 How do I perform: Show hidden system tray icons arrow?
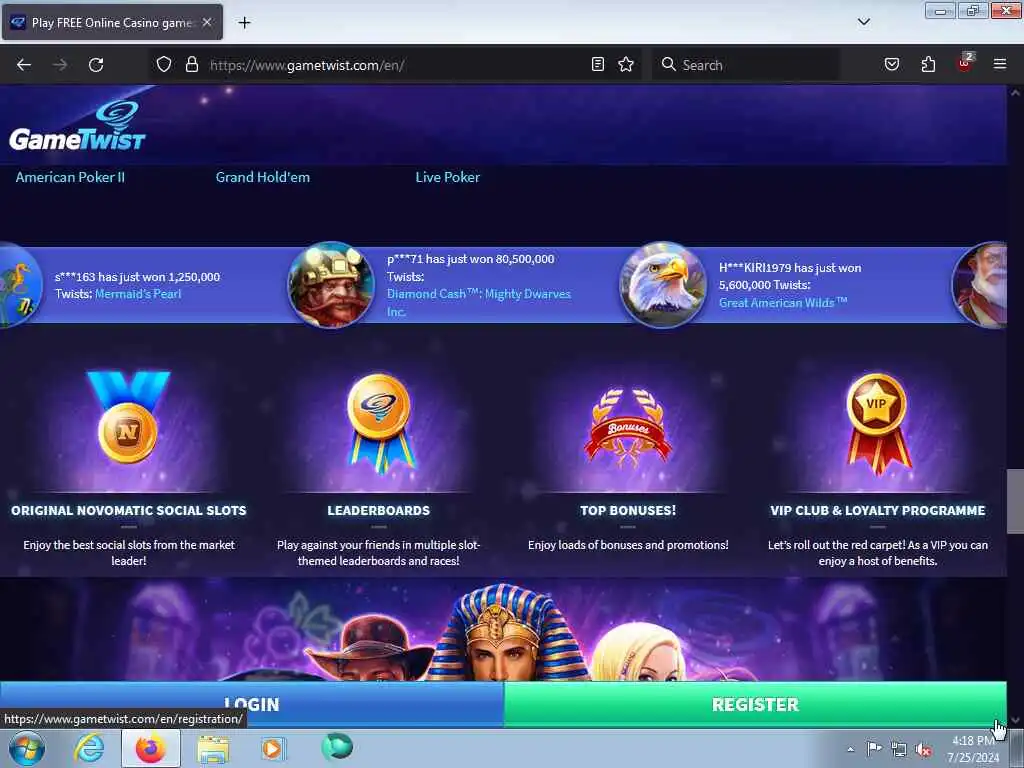(x=850, y=749)
